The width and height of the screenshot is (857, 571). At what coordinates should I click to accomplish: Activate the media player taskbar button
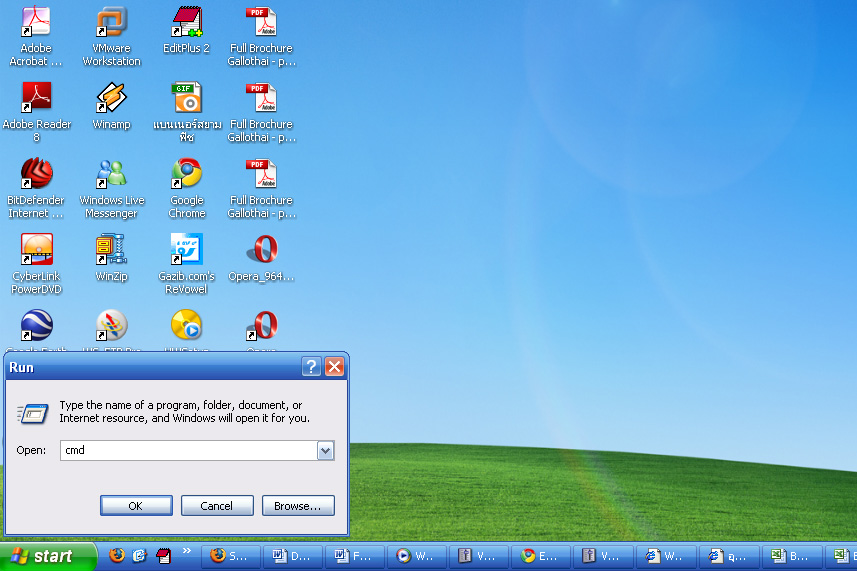tap(418, 556)
